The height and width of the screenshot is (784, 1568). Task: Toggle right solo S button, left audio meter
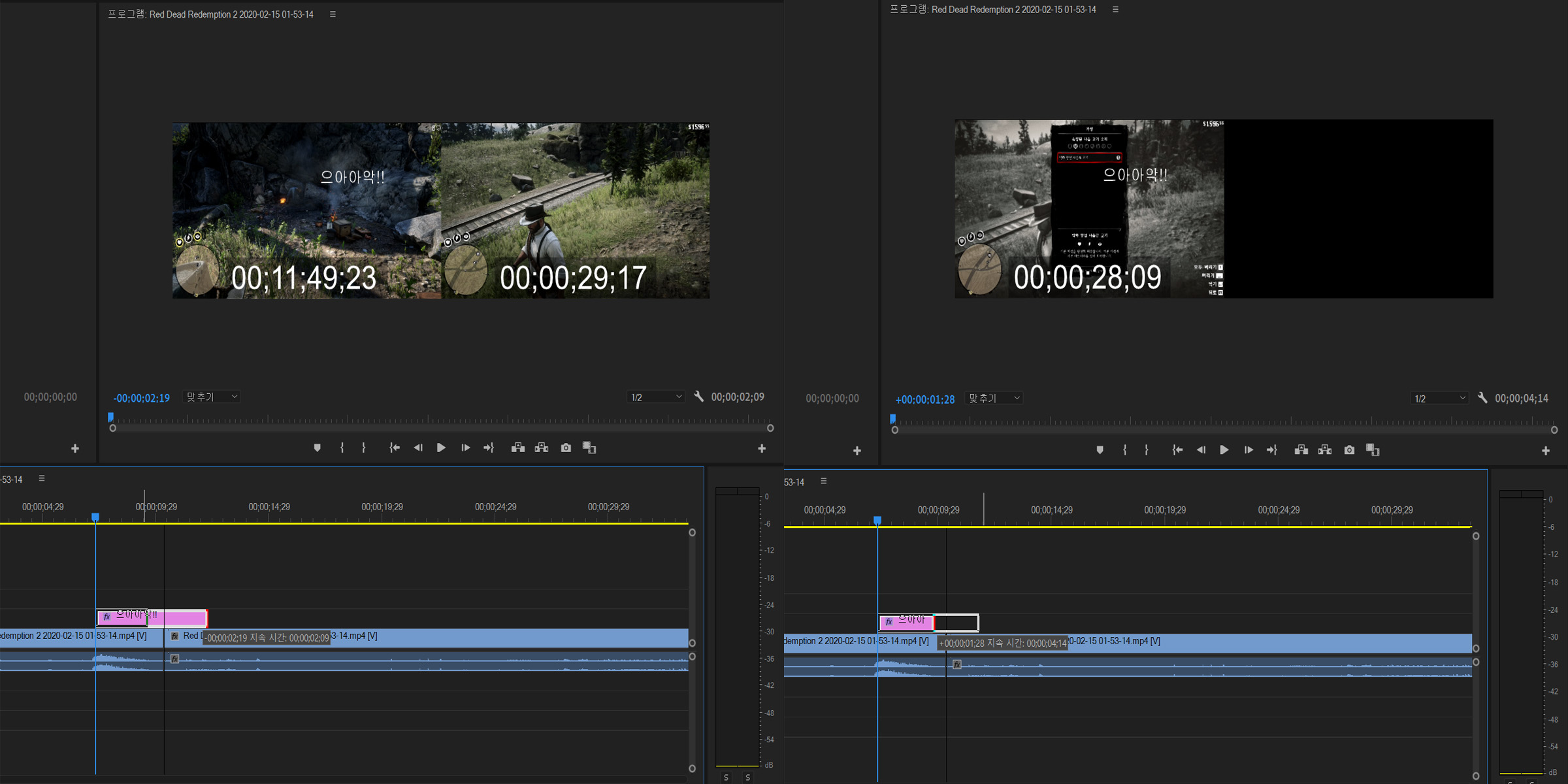[748, 777]
